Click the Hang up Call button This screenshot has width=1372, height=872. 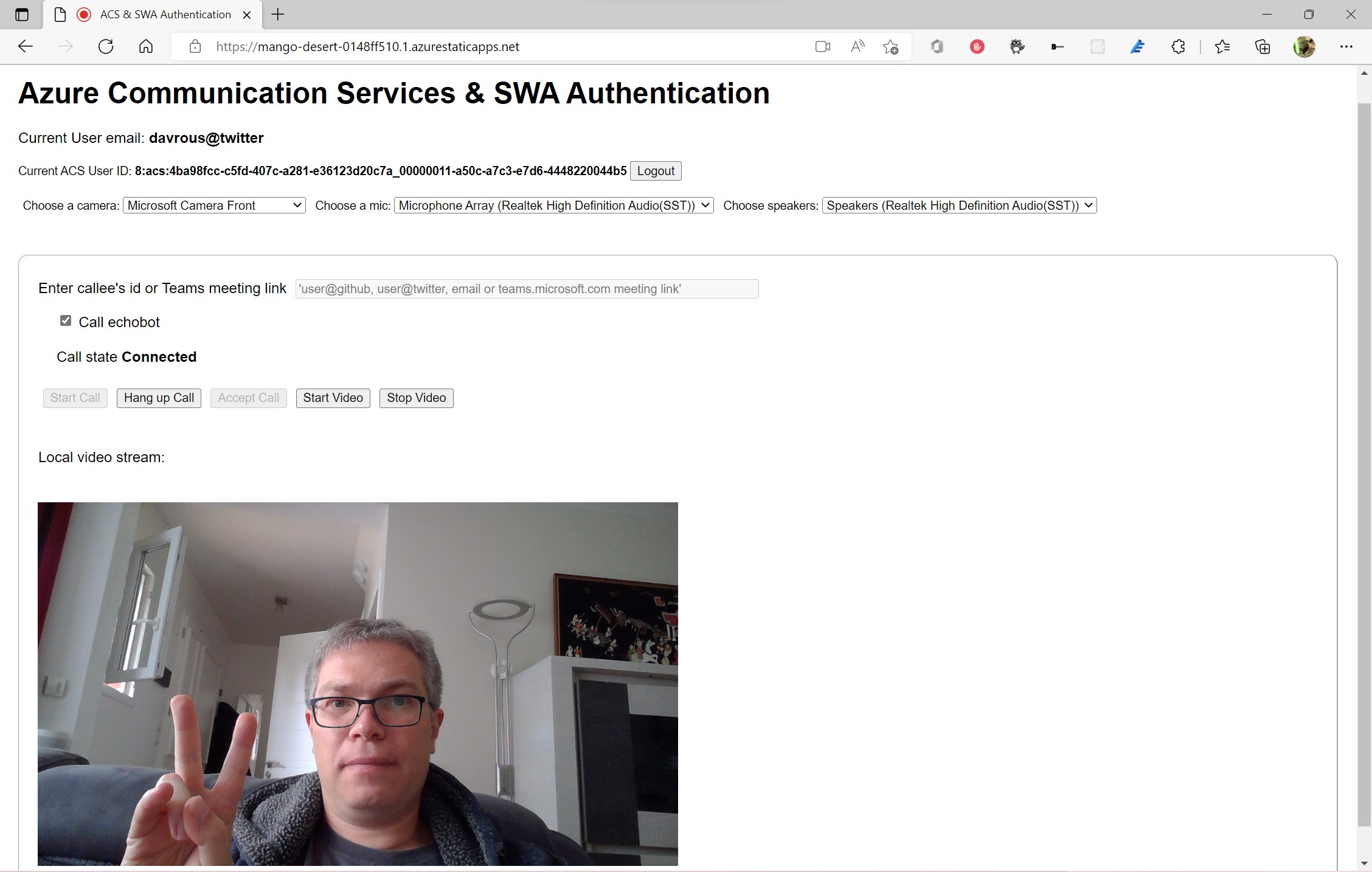pos(159,398)
